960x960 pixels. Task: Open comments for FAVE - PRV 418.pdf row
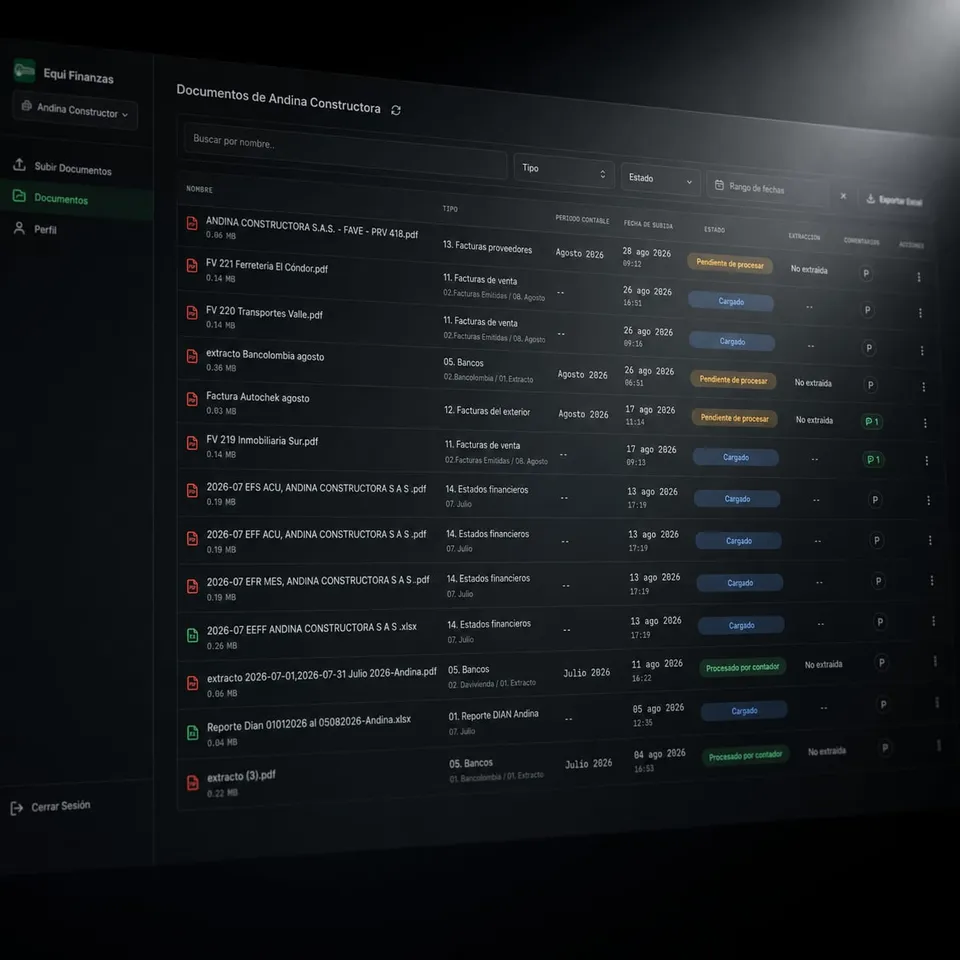(x=866, y=274)
